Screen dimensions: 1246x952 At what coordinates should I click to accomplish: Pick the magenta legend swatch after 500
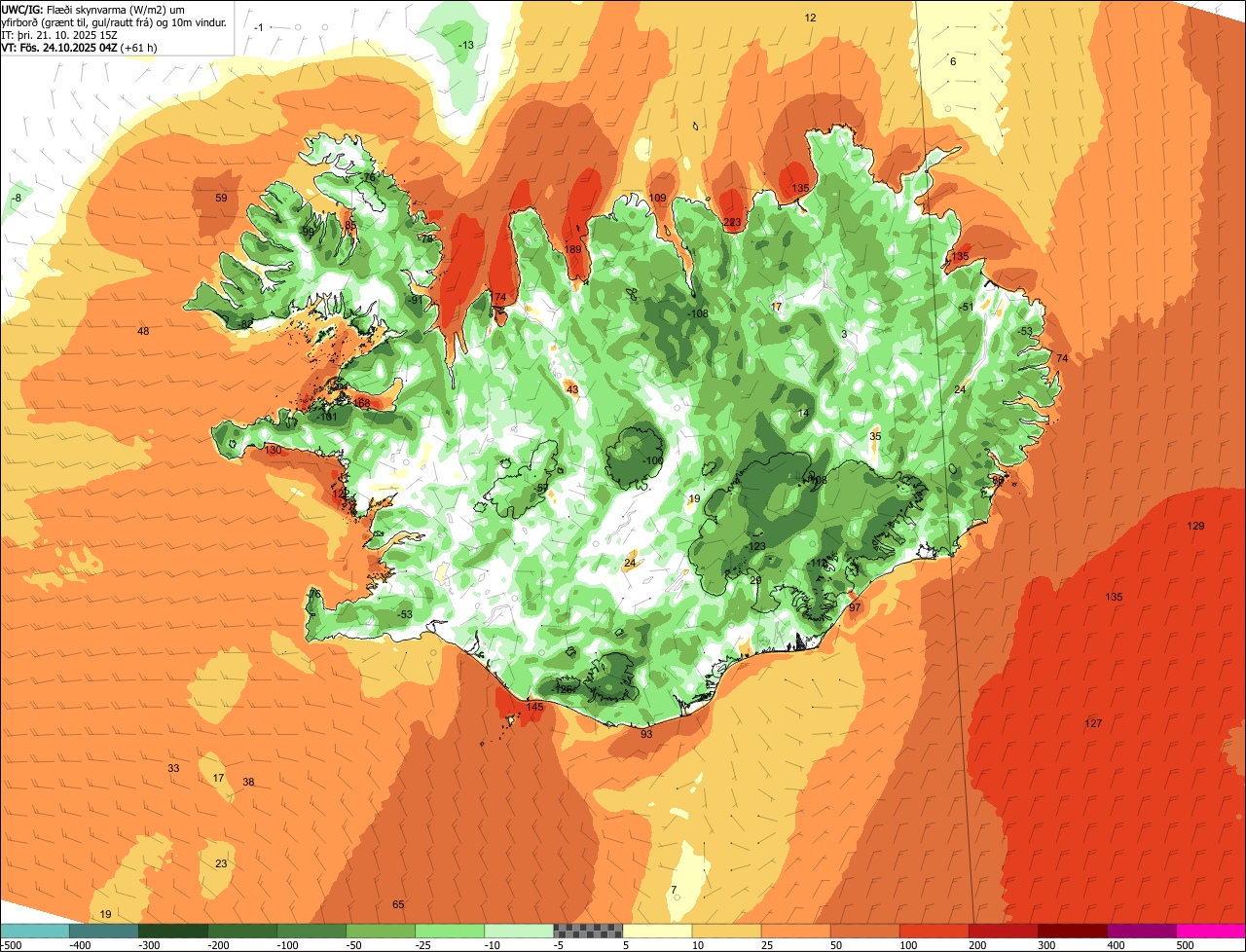point(1210,931)
